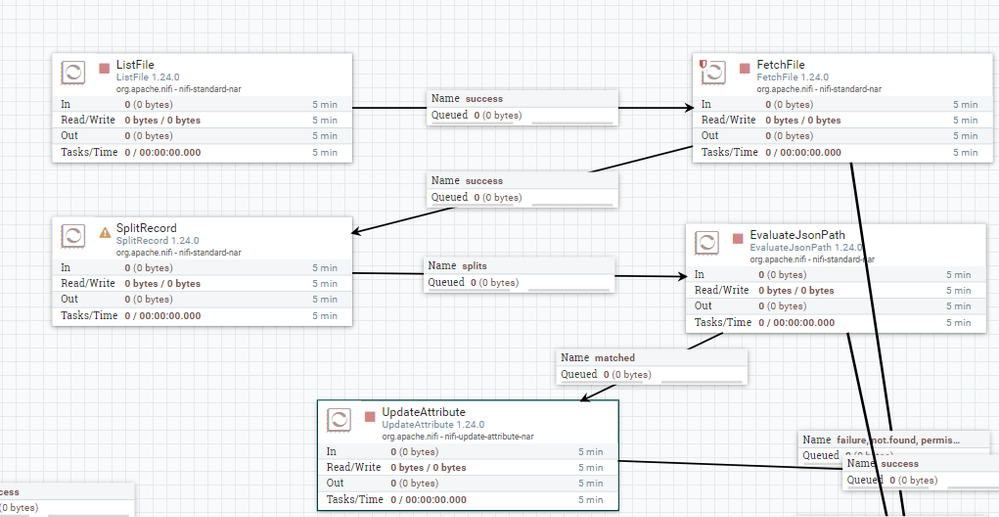This screenshot has width=999, height=517.
Task: Select the ListFile processor title
Action: tap(135, 65)
